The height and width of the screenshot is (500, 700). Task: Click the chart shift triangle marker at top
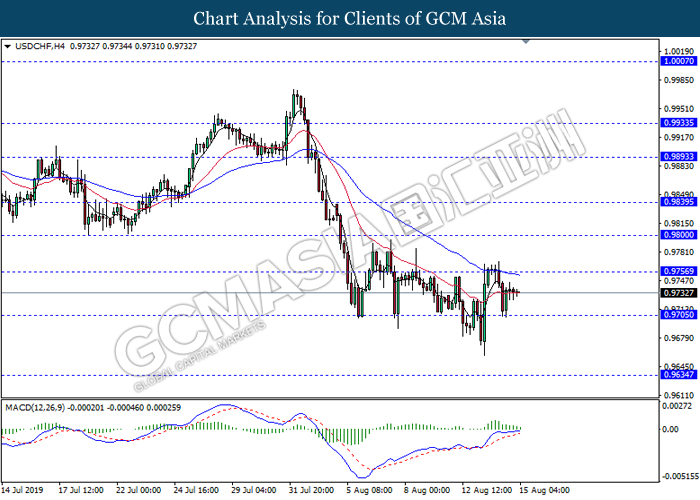tap(525, 41)
